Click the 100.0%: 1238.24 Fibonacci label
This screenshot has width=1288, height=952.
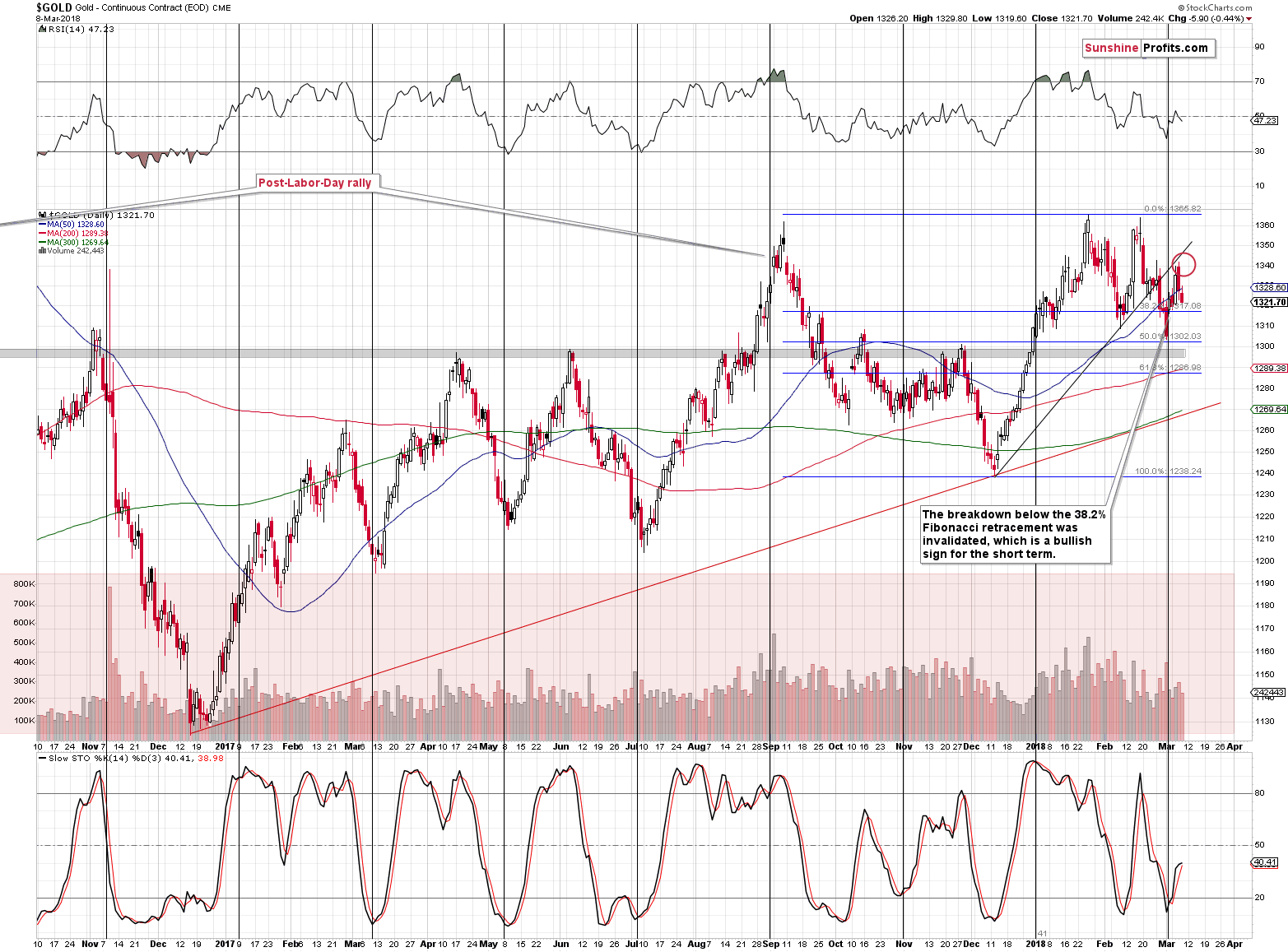1168,471
